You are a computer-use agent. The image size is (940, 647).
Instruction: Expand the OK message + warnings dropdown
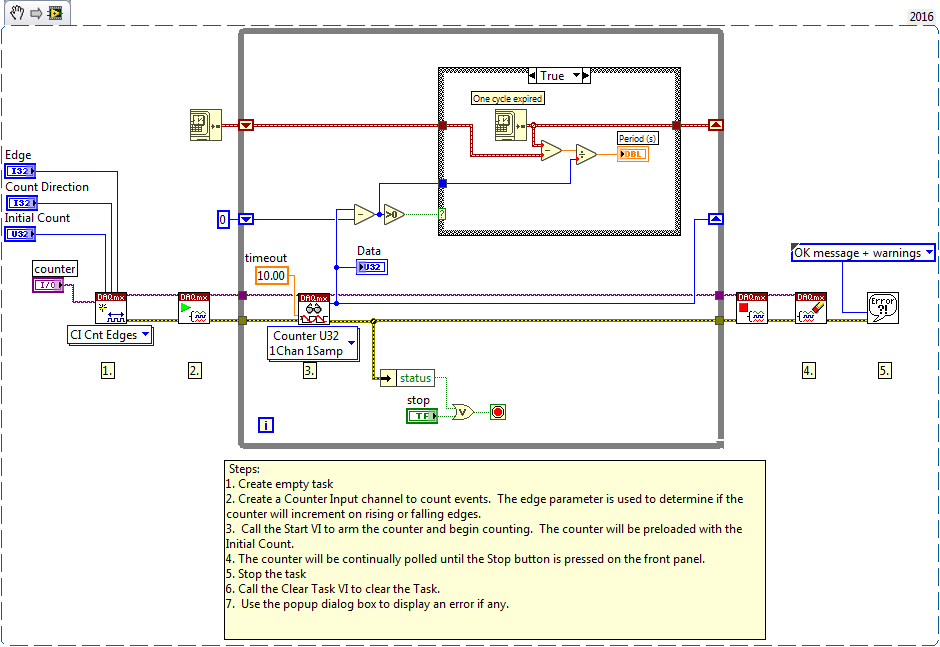863,253
